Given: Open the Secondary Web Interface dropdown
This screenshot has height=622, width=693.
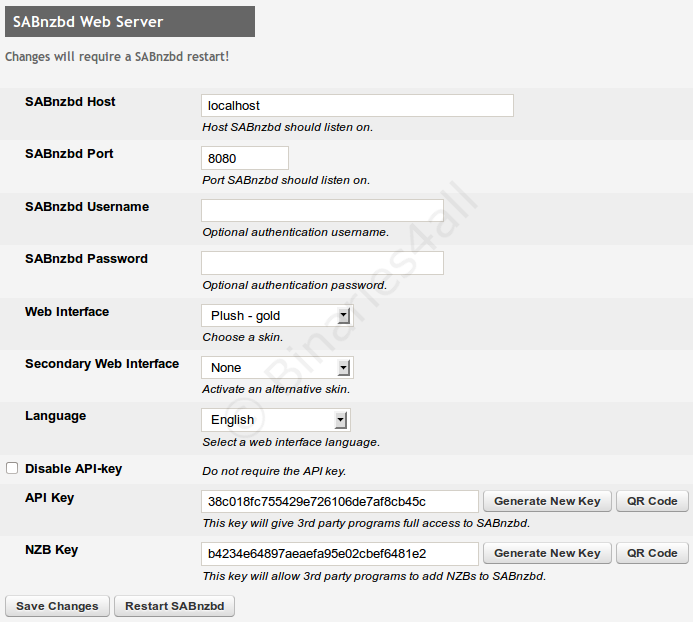Looking at the screenshot, I should coord(277,367).
